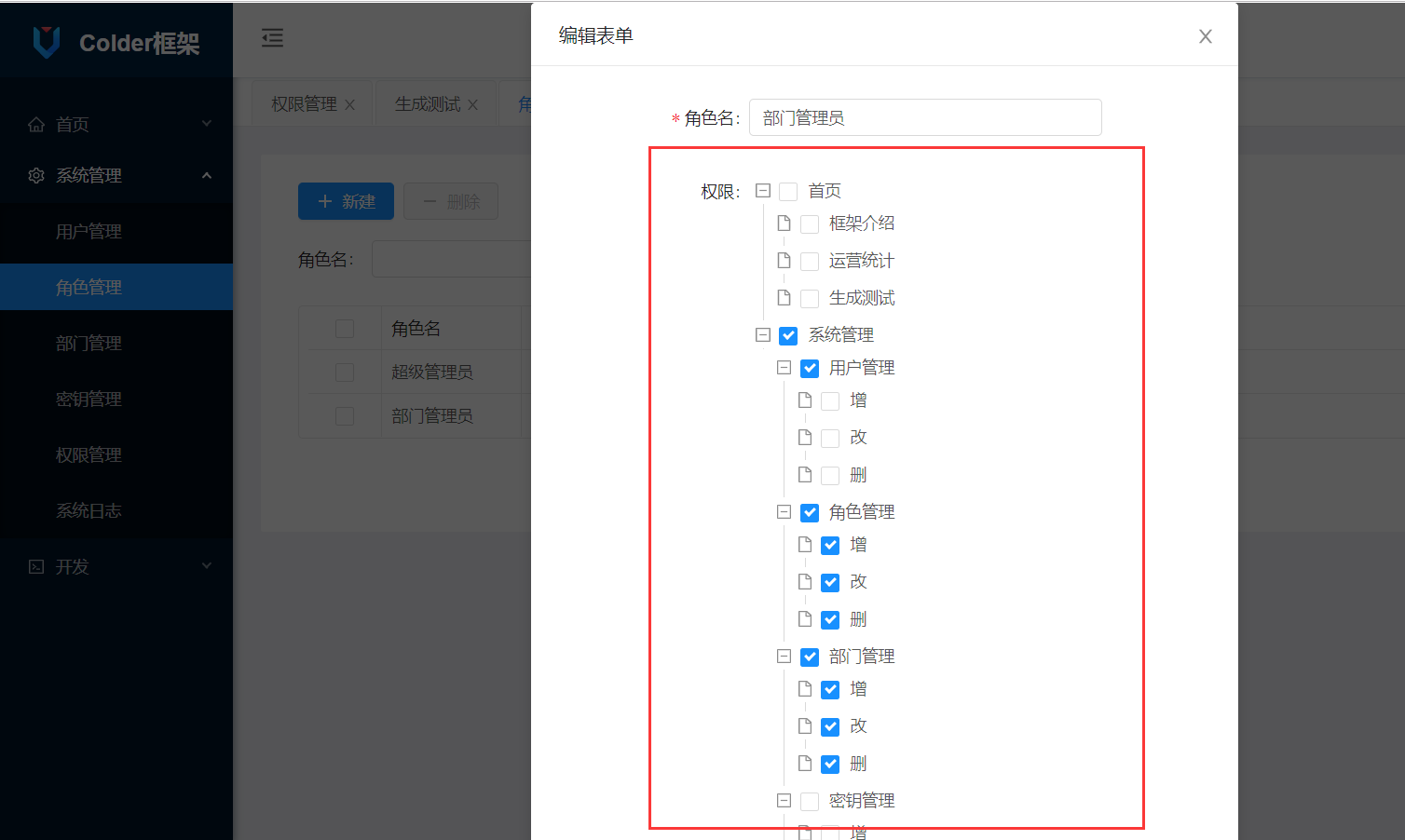Switch to the 权限管理 tab

click(303, 103)
